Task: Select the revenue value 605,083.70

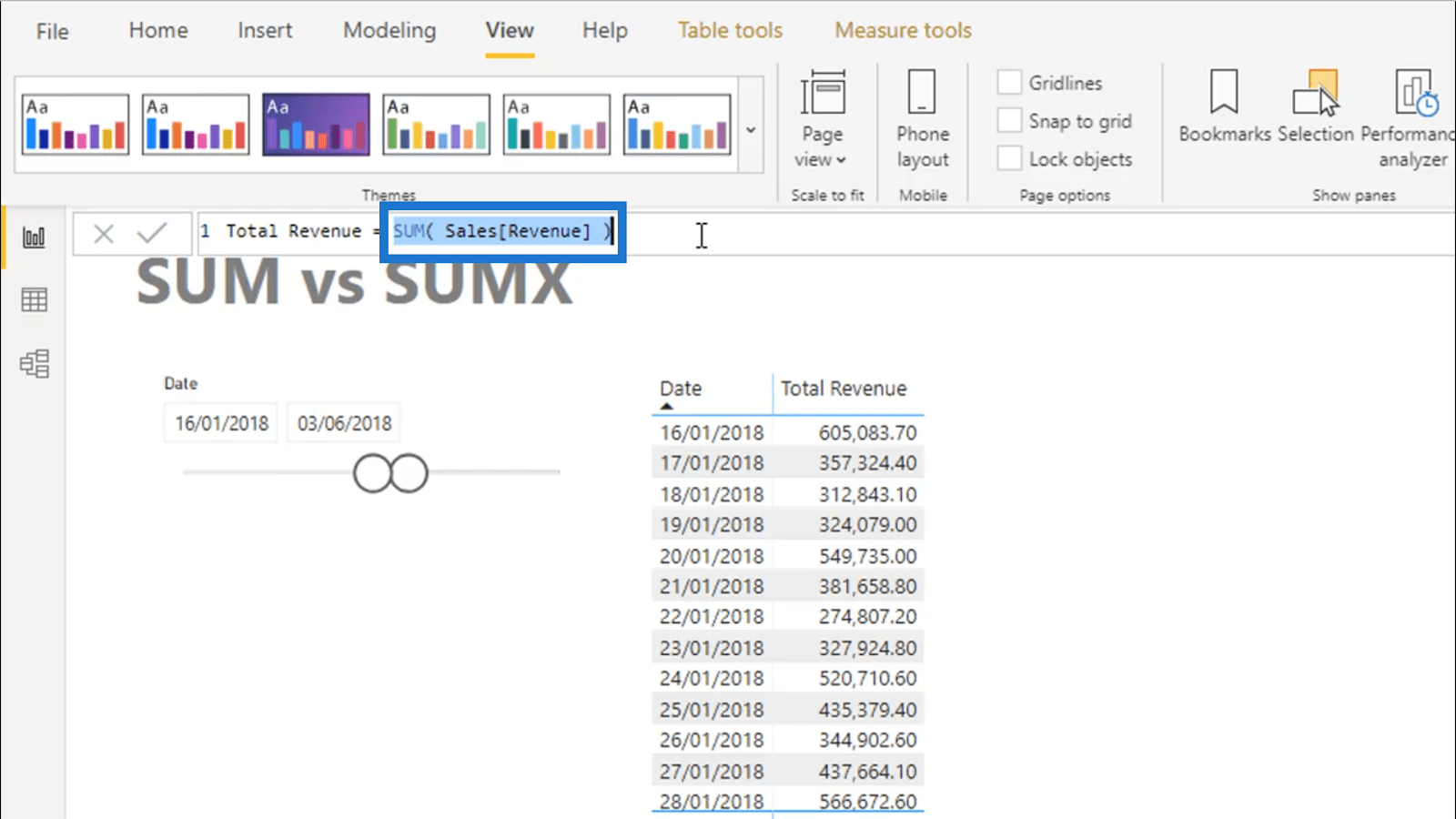Action: (x=867, y=432)
